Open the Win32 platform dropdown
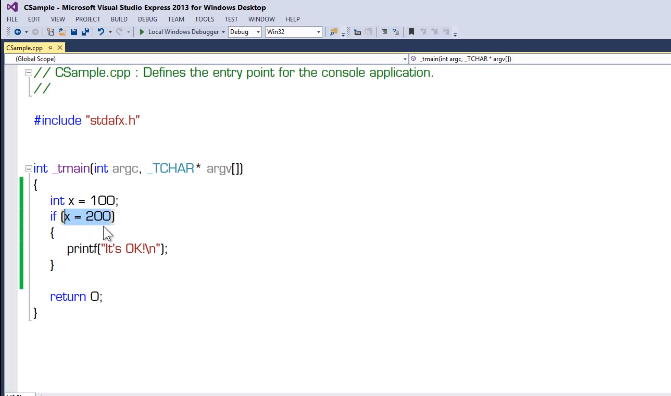This screenshot has height=396, width=671. click(x=294, y=32)
